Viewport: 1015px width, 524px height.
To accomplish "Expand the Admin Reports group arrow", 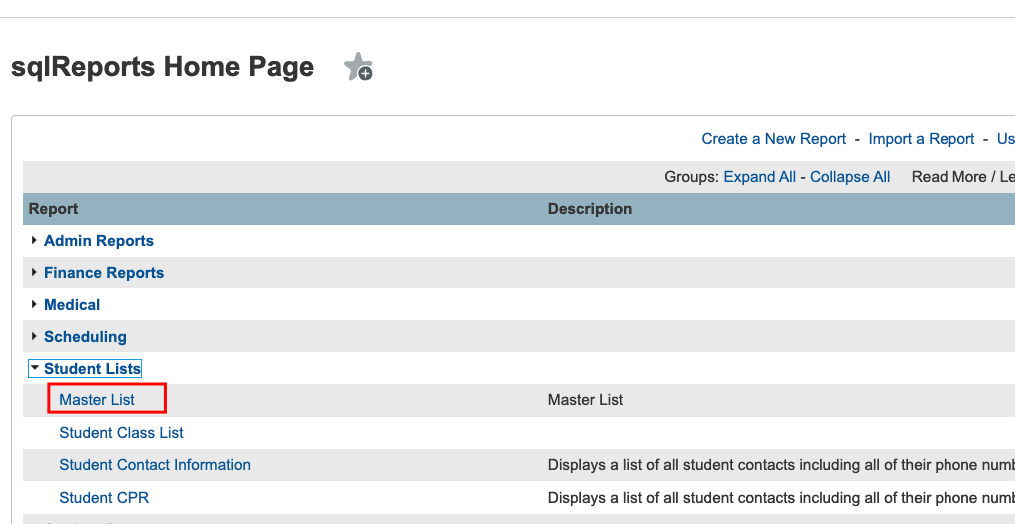I will coord(34,240).
